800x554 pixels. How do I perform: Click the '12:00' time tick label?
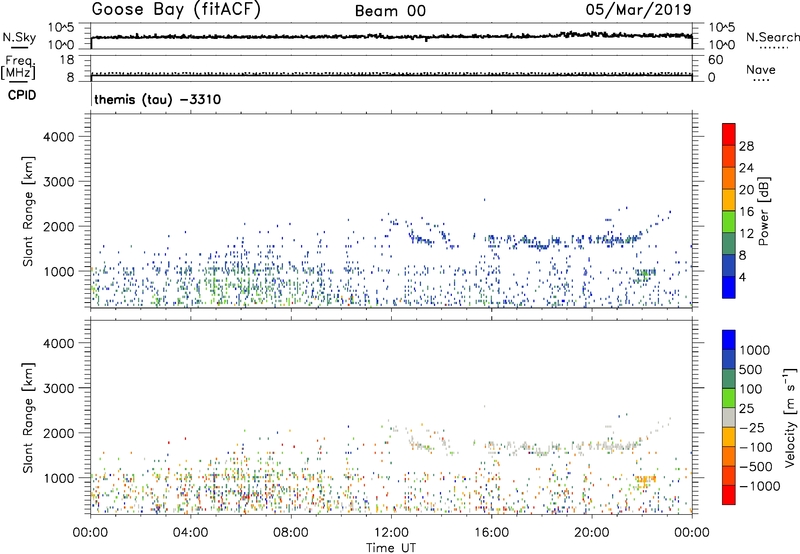point(391,533)
